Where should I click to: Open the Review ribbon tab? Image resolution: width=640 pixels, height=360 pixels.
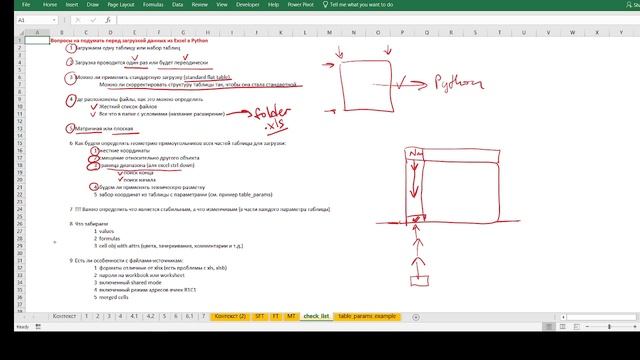point(200,4)
